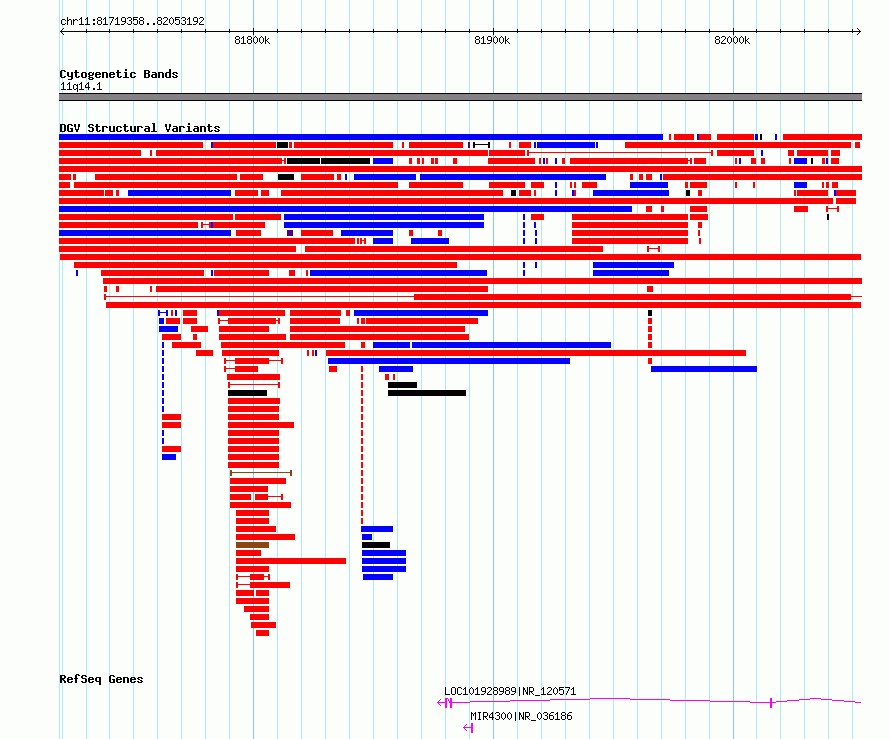This screenshot has height=739, width=890.
Task: Click the 11q14.1 band label
Action: 81,86
